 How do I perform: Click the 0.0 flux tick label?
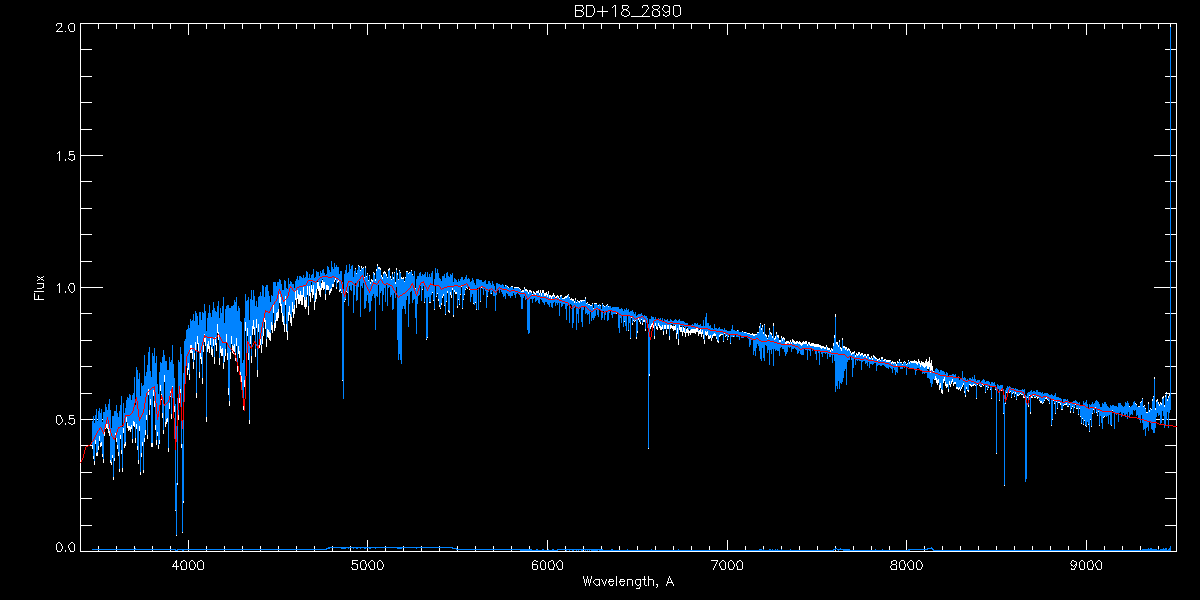point(65,547)
